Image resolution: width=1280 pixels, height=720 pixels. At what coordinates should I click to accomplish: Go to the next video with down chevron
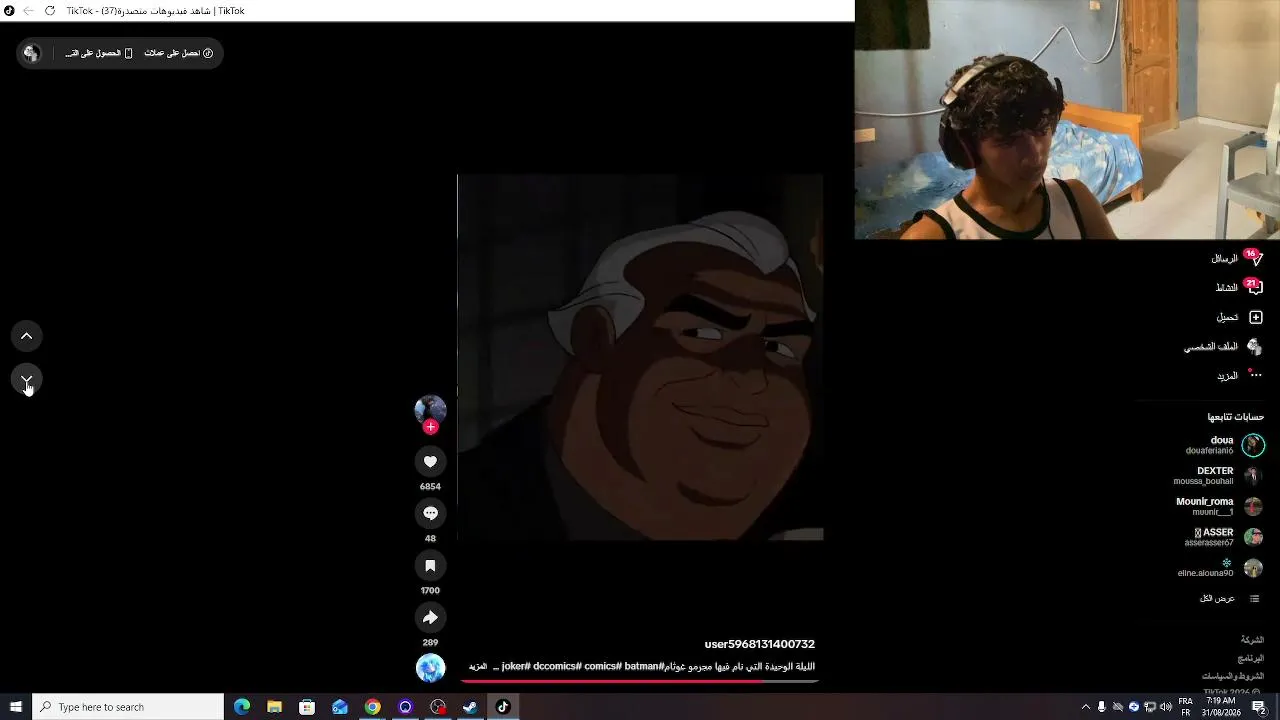point(27,380)
